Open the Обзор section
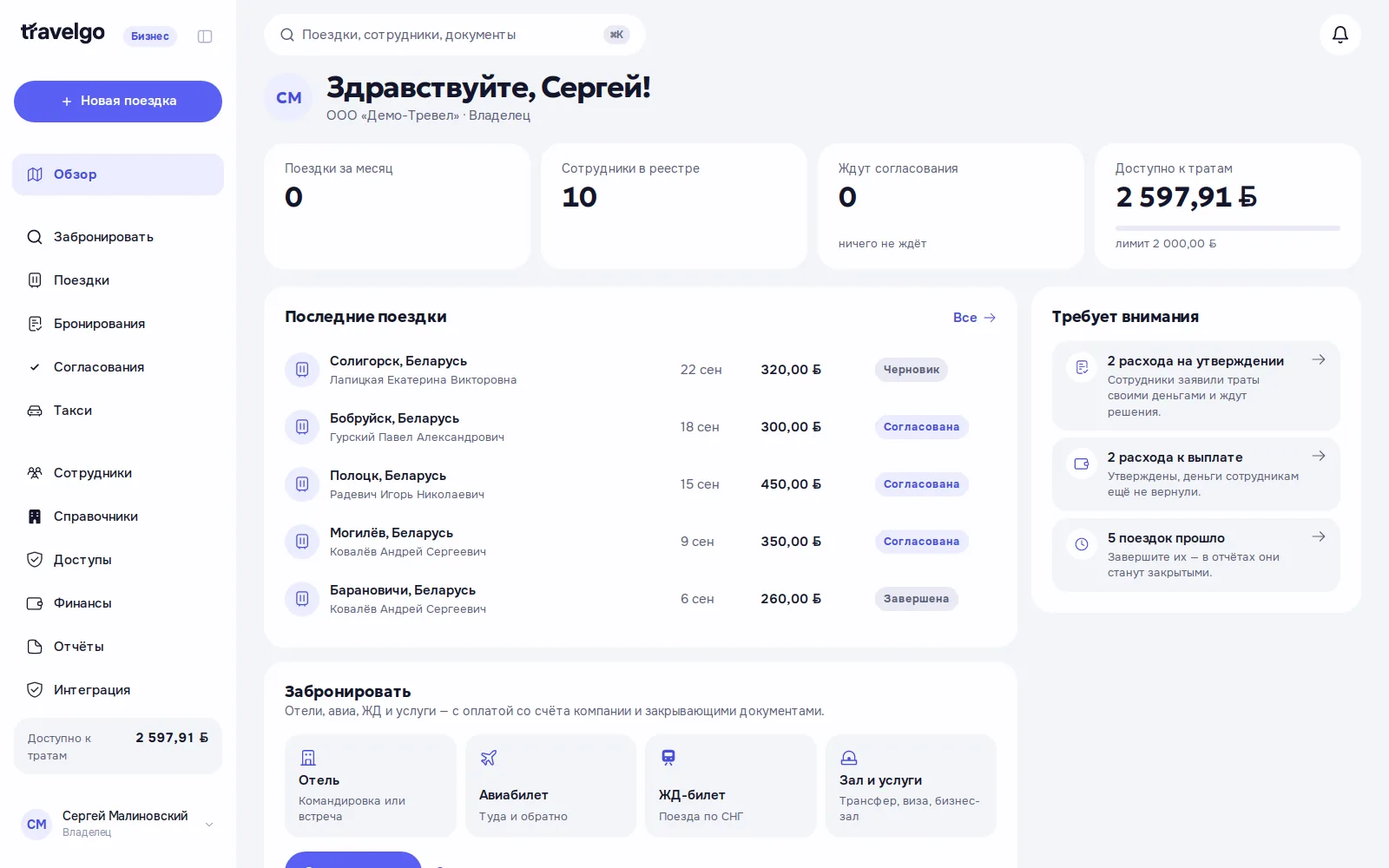 click(118, 174)
